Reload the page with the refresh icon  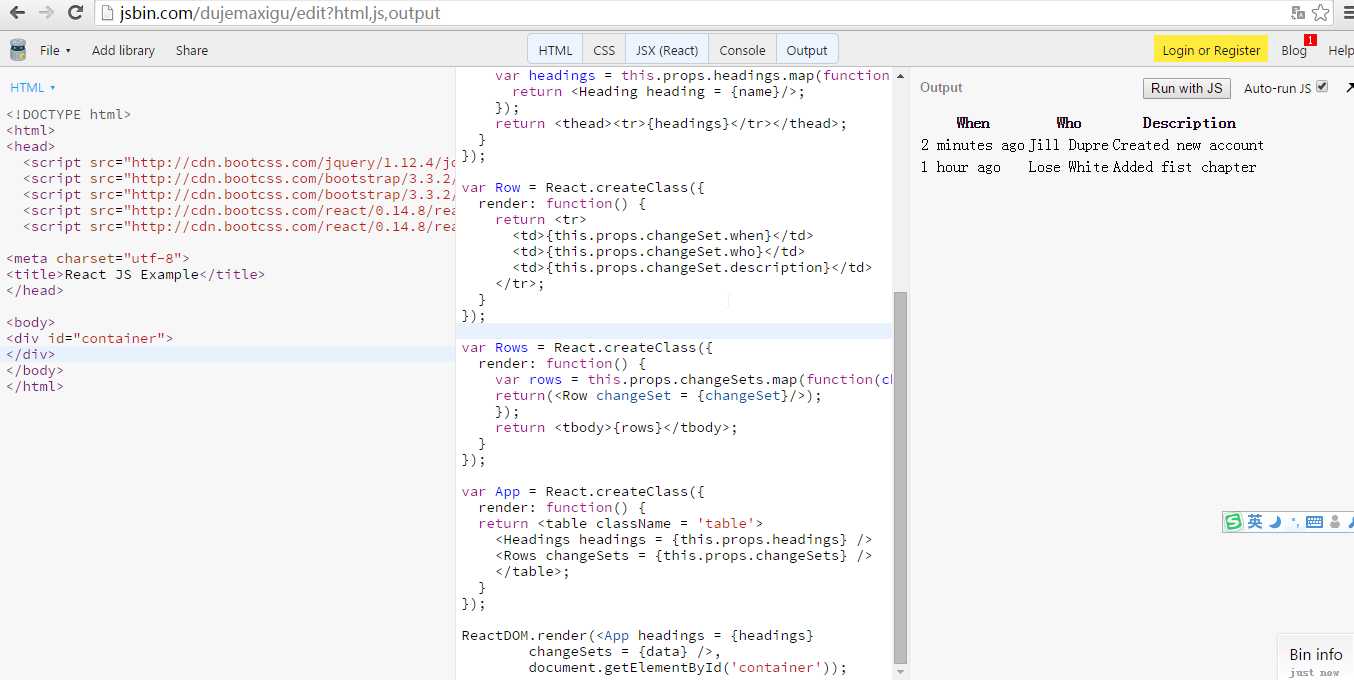click(75, 13)
